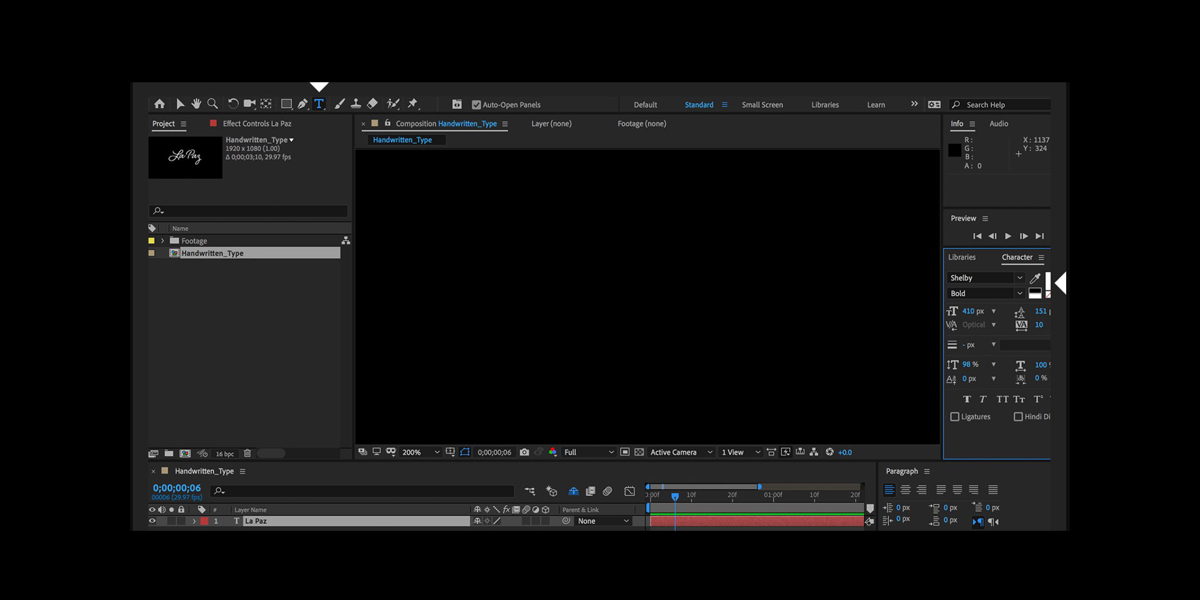Select the Eraser tool

click(372, 104)
